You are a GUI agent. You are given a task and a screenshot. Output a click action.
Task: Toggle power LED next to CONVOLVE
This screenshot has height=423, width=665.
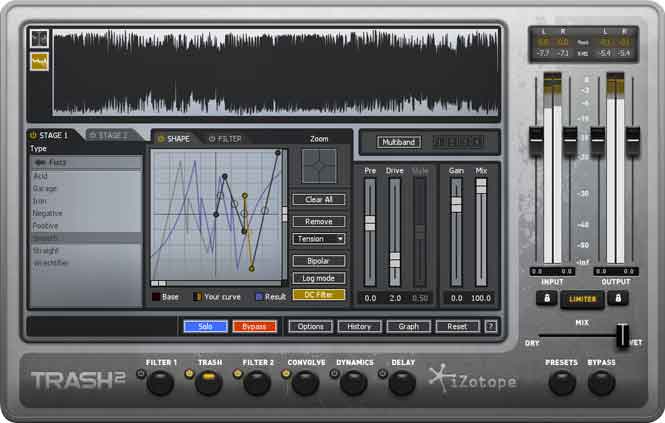click(286, 374)
